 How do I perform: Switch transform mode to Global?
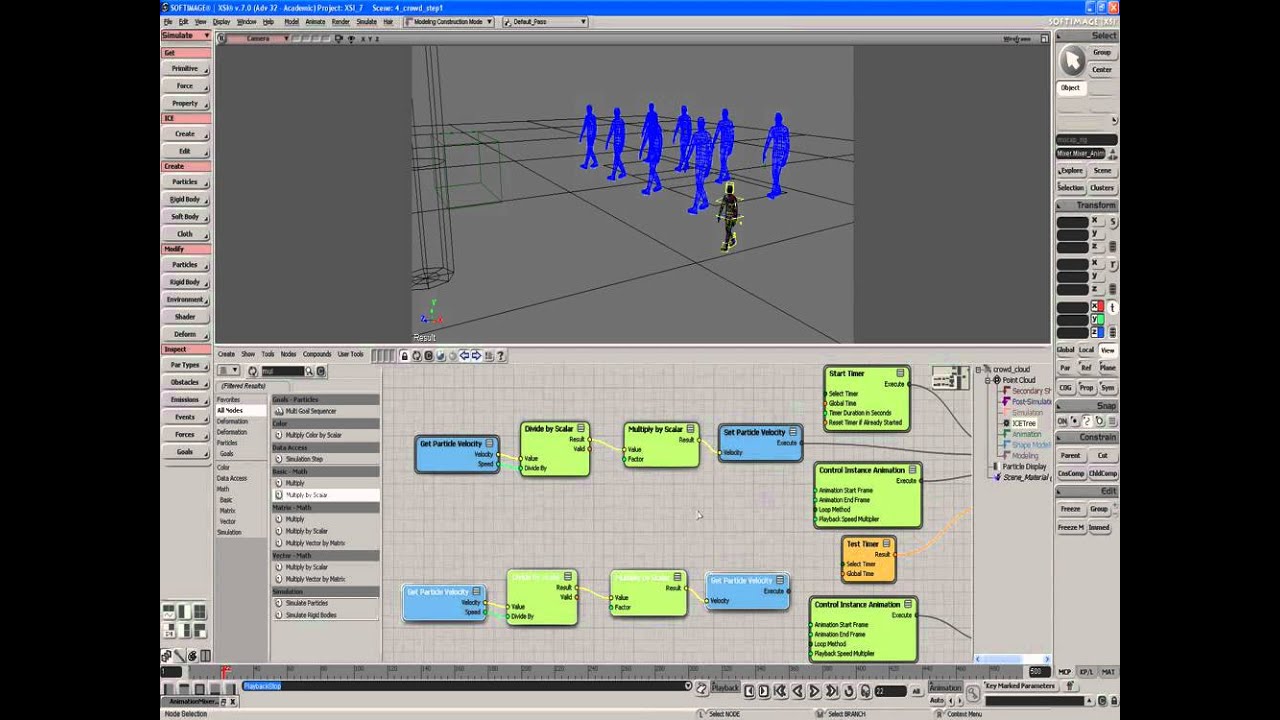1066,350
